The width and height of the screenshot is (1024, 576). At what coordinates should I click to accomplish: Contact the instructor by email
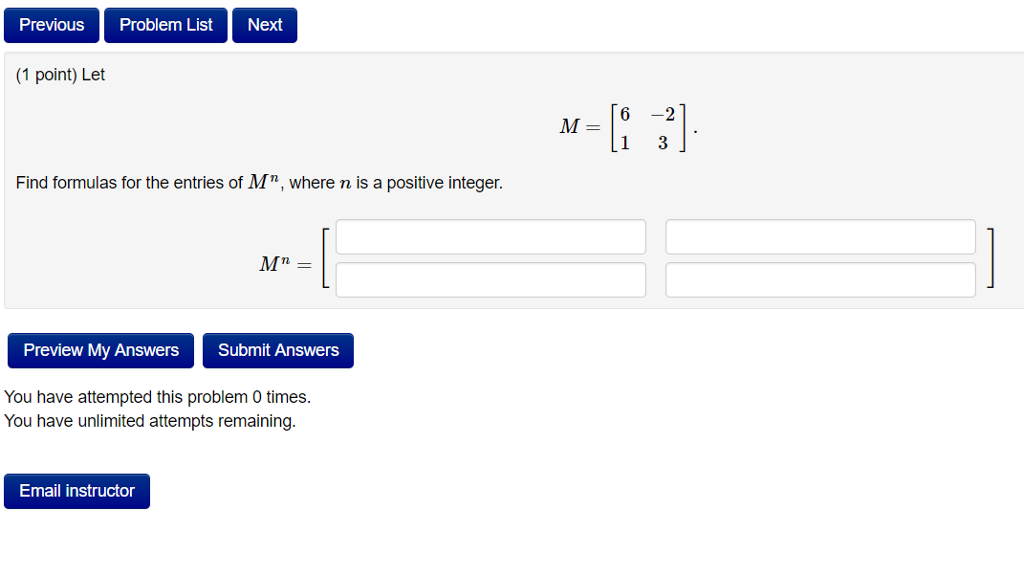click(x=76, y=491)
